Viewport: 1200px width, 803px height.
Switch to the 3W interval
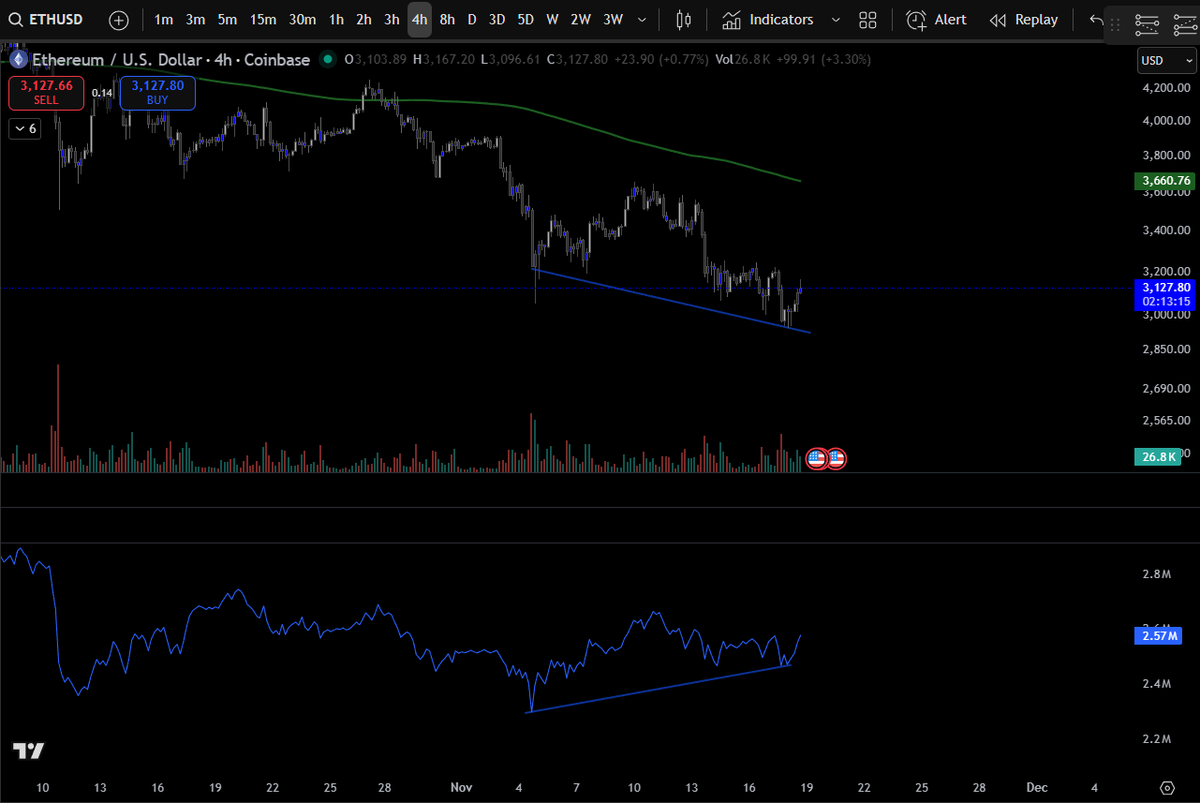613,20
